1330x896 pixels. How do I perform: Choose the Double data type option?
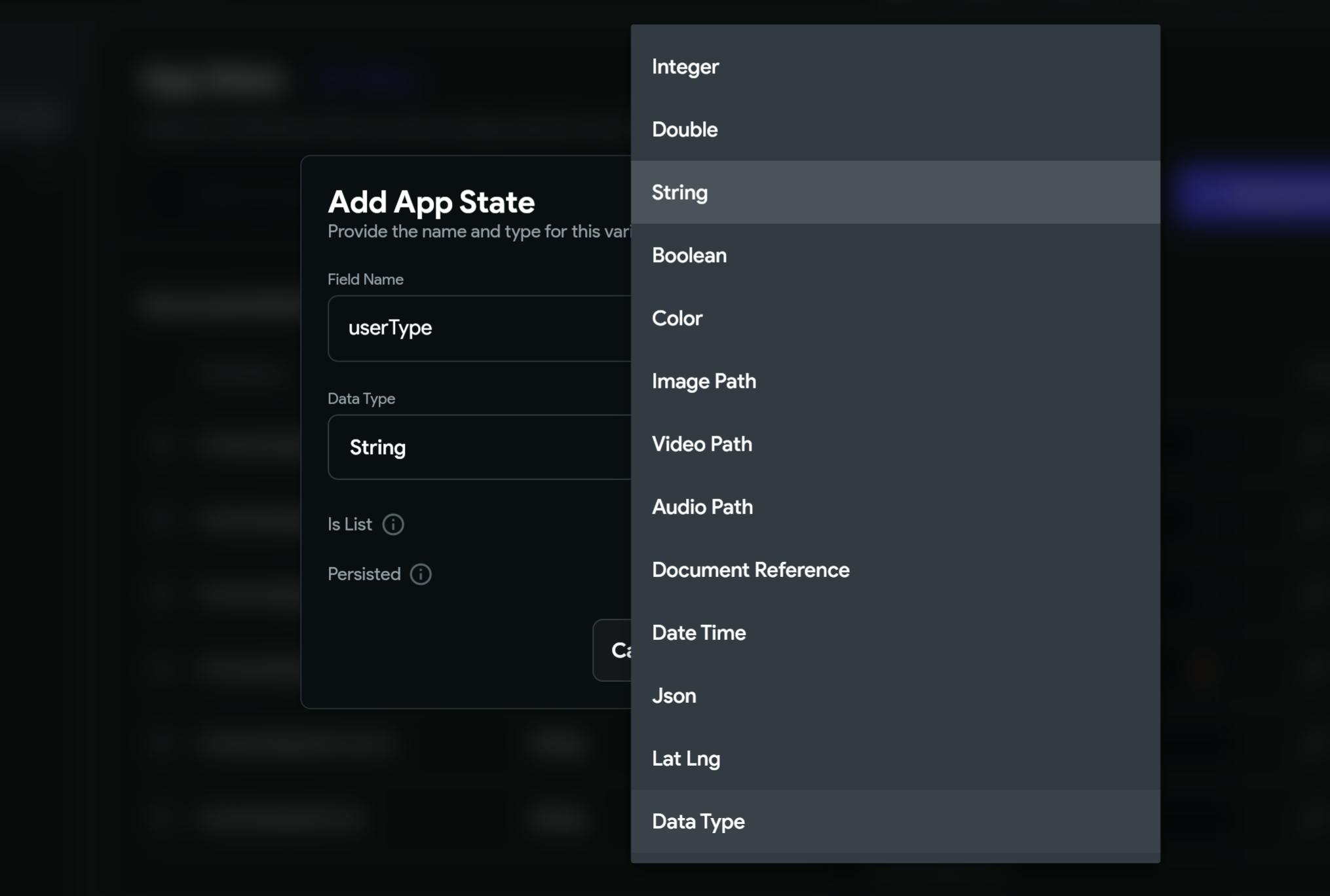(x=685, y=130)
